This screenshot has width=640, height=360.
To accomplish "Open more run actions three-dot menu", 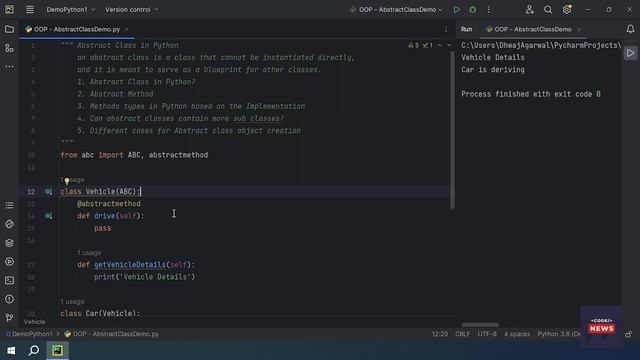I will tap(489, 9).
